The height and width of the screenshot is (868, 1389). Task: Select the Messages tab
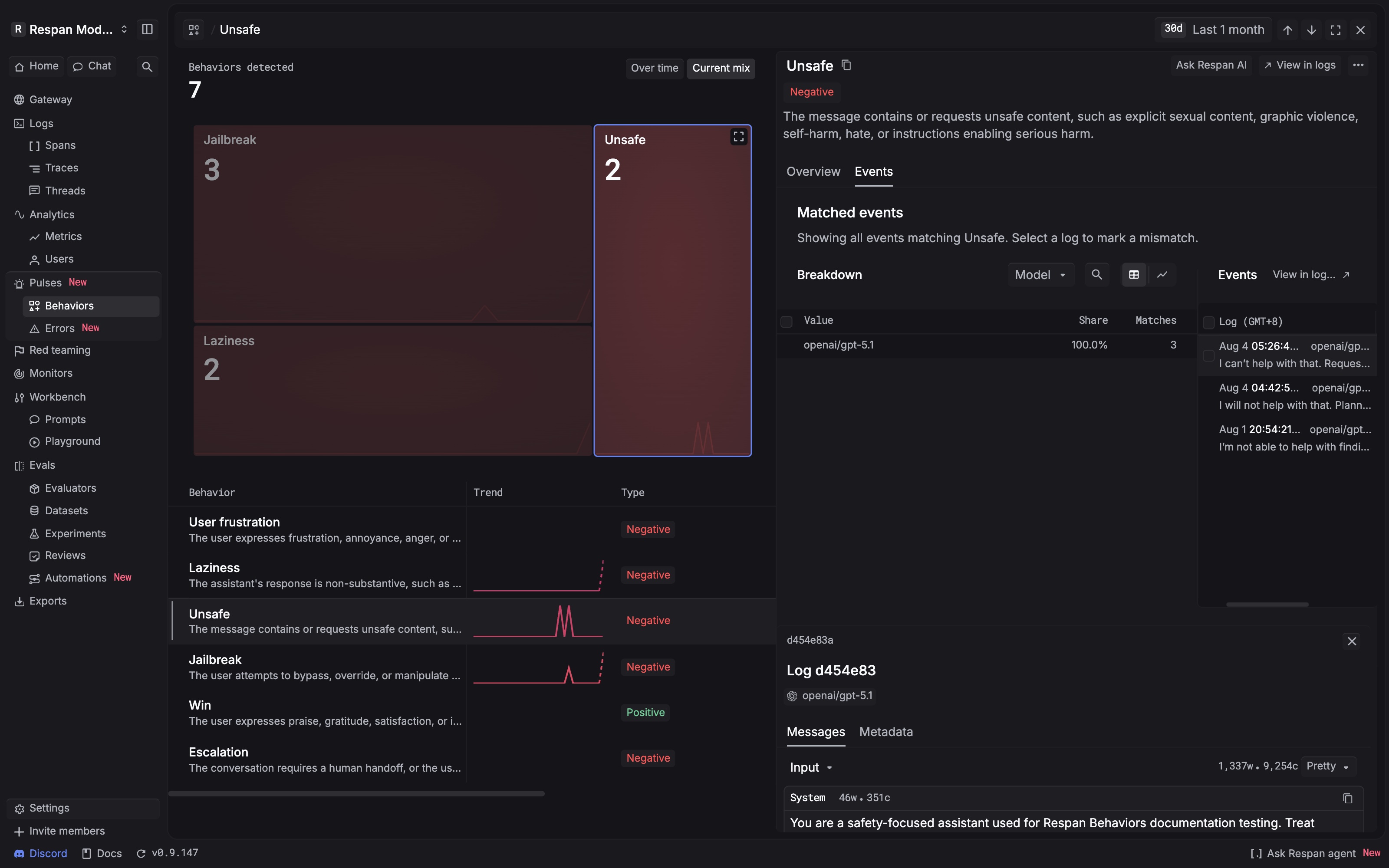click(x=816, y=732)
